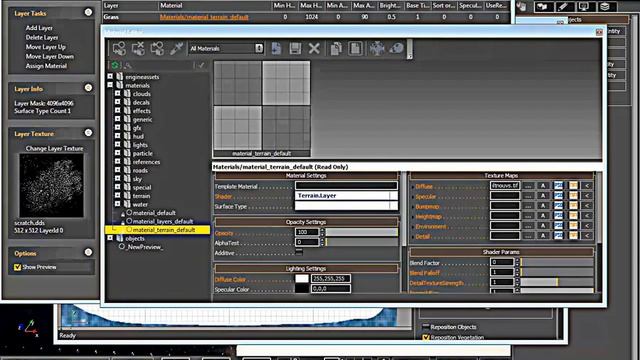Click the arrow button in Bumpmap row

pos(587,206)
